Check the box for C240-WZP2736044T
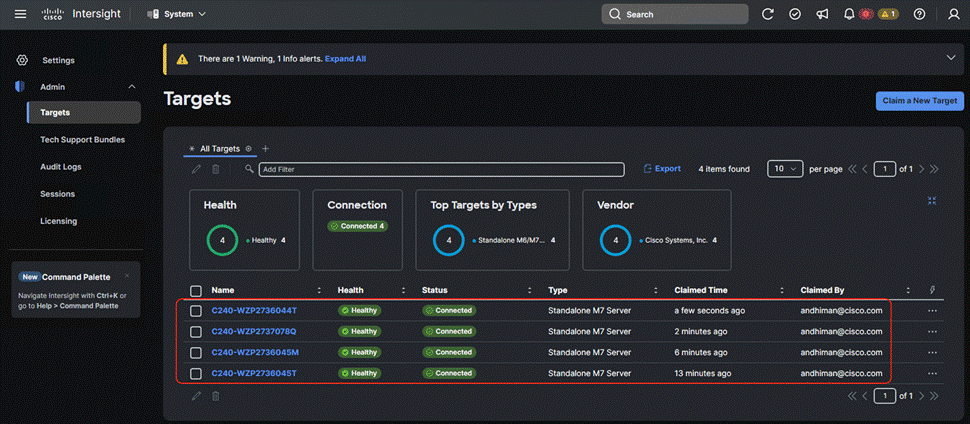970x424 pixels. tap(195, 311)
